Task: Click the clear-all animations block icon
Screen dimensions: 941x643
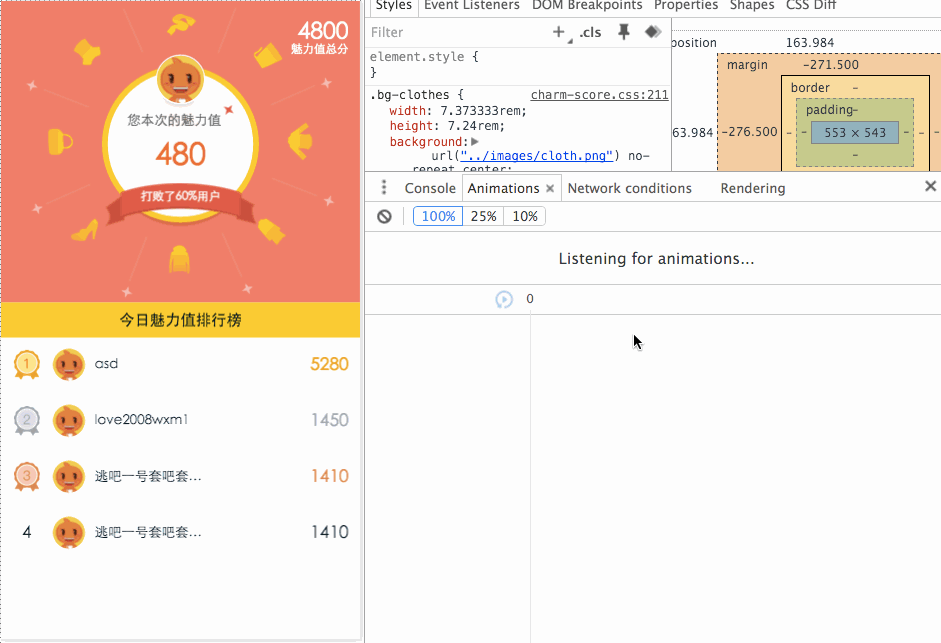Action: click(x=384, y=216)
